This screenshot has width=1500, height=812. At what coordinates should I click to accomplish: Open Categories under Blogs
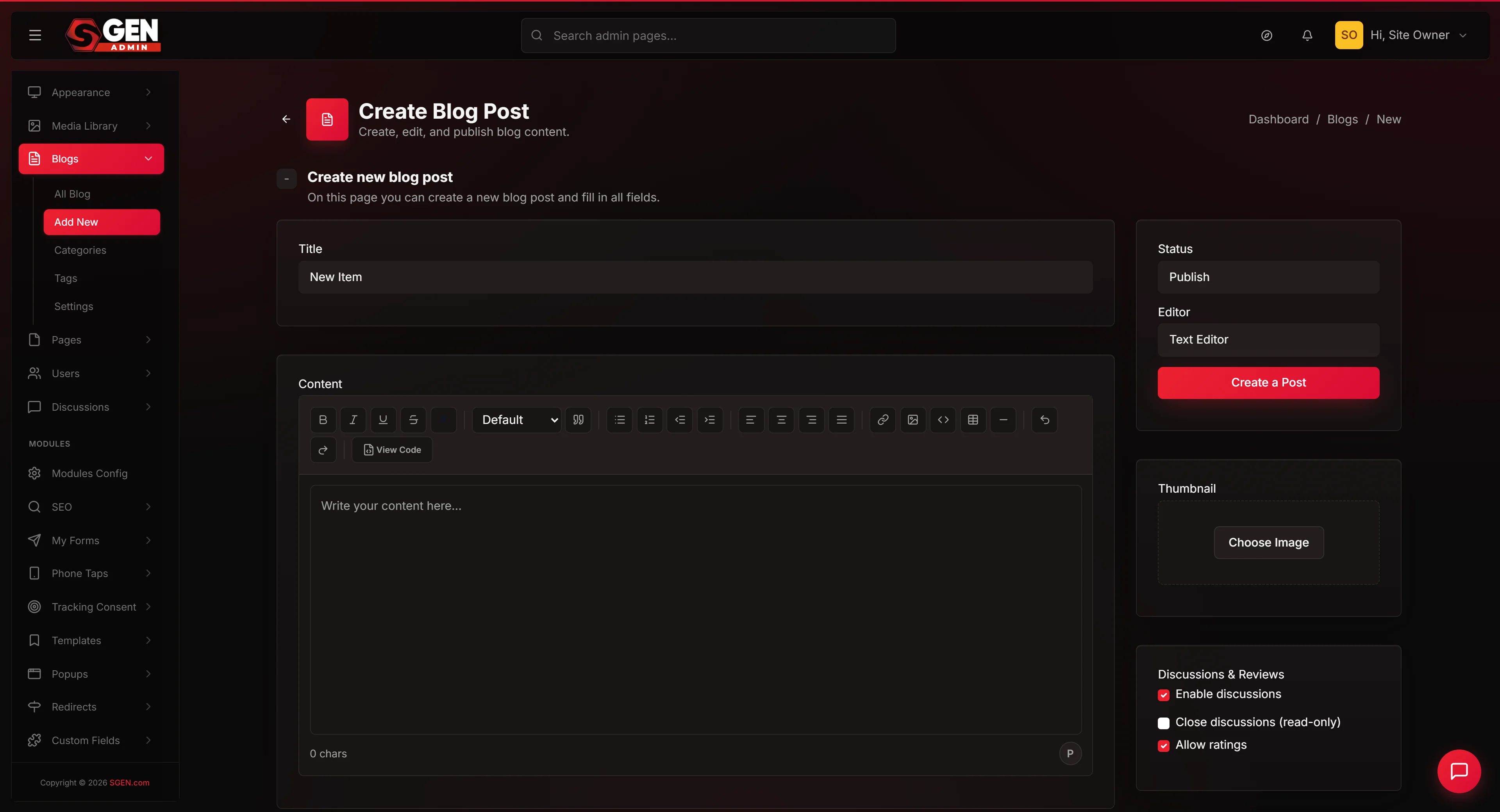coord(80,250)
